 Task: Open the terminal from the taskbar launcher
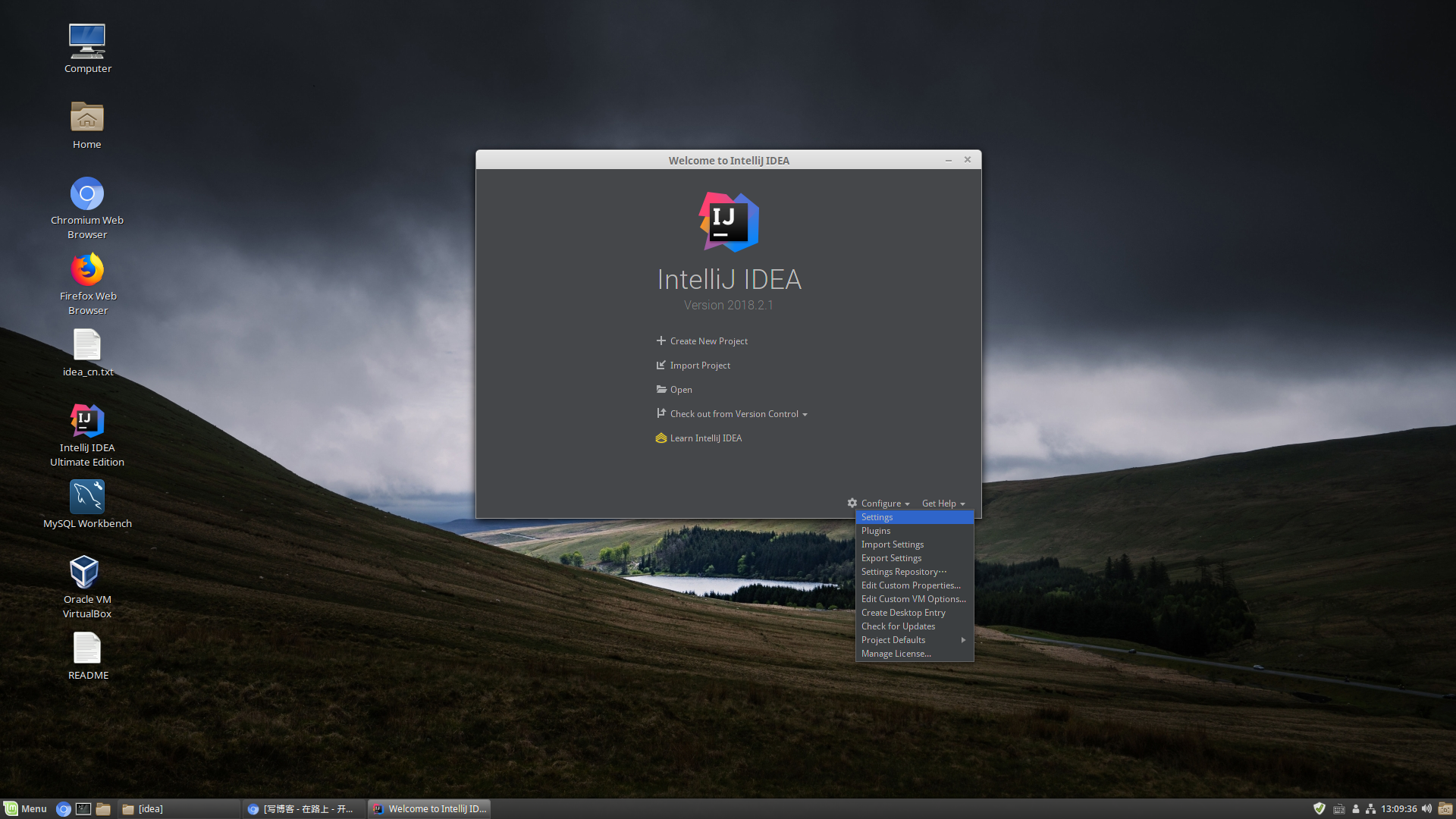(x=83, y=809)
